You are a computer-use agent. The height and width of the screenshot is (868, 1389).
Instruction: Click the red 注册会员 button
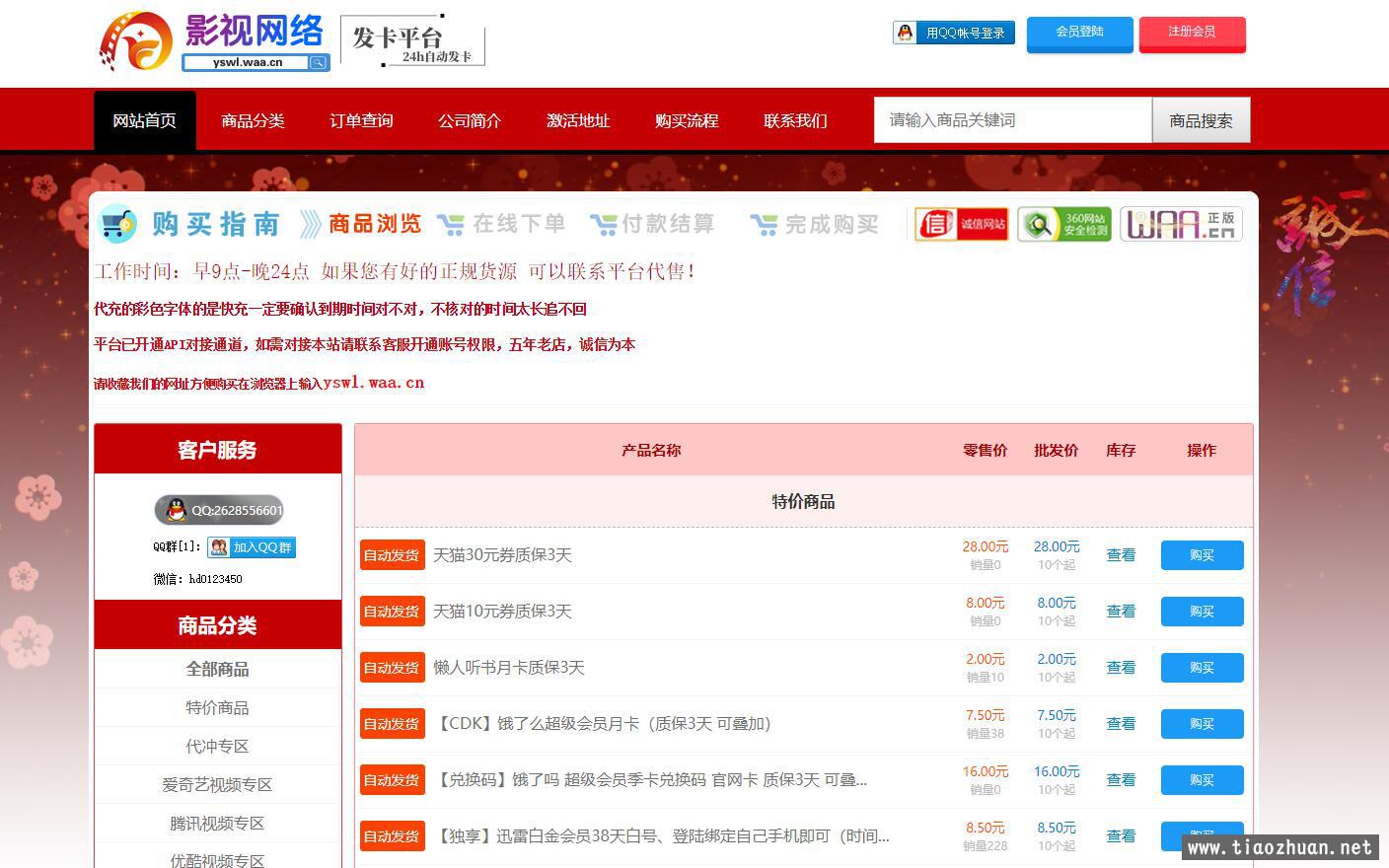[x=1192, y=33]
